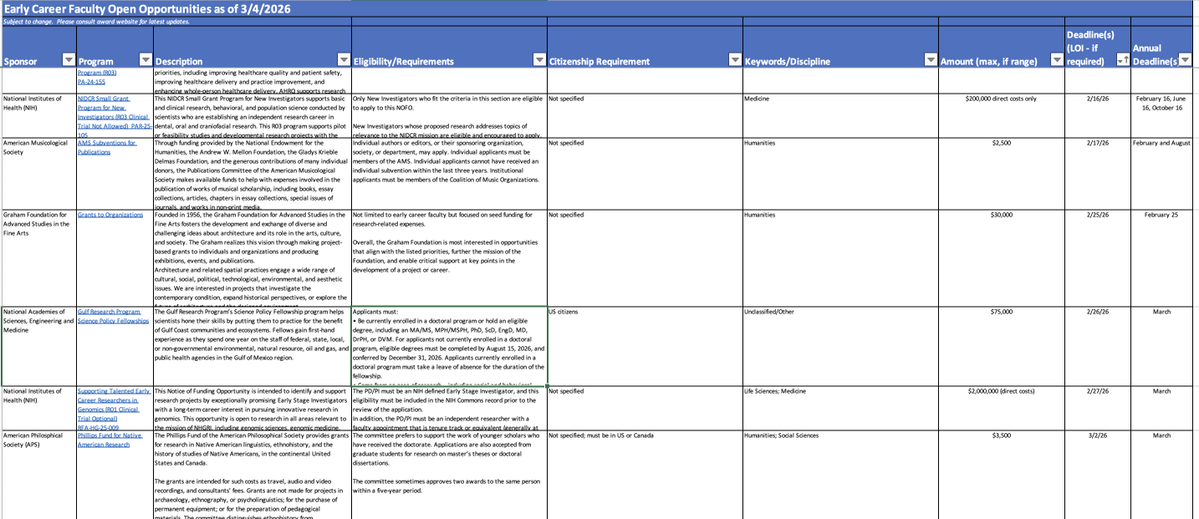Select the 'Life Sciences; Medicine' keywords cell

[x=840, y=408]
